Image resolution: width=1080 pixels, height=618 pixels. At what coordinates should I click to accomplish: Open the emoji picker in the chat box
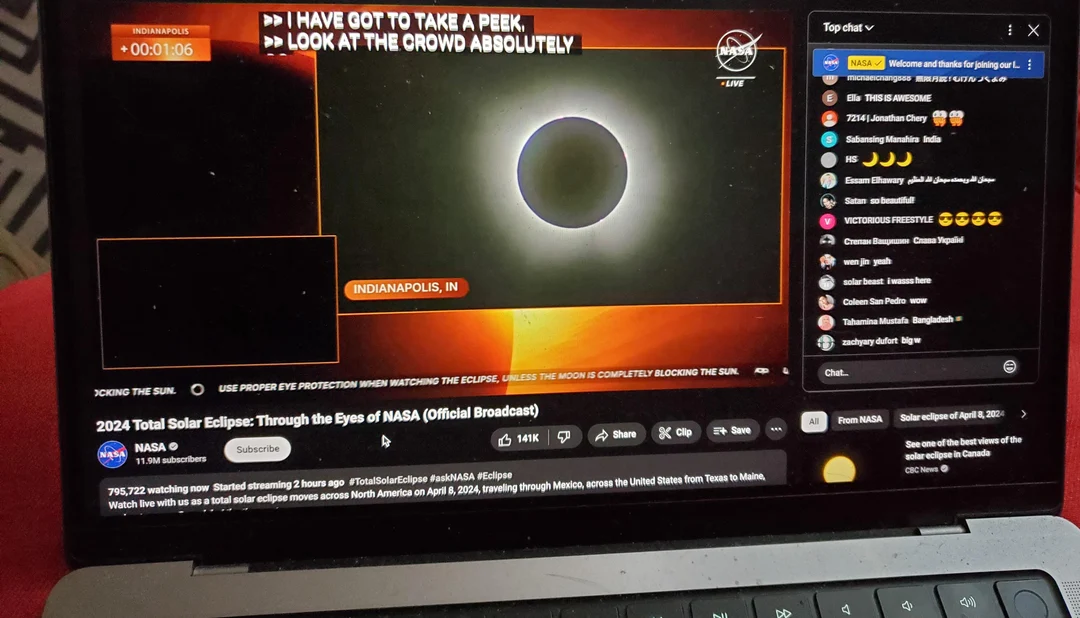coord(1010,366)
